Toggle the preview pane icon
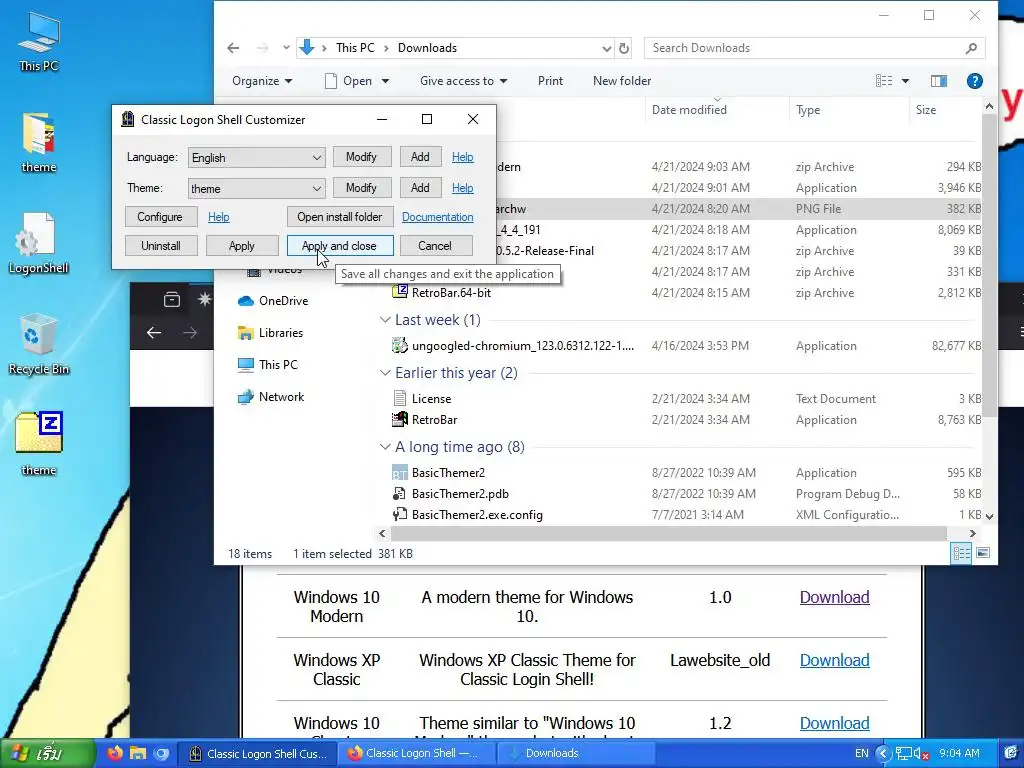The image size is (1024, 768). 938,80
